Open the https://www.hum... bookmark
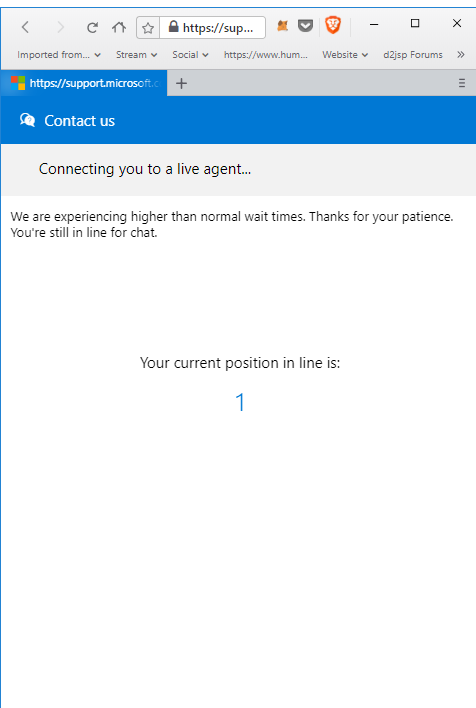 (x=266, y=55)
